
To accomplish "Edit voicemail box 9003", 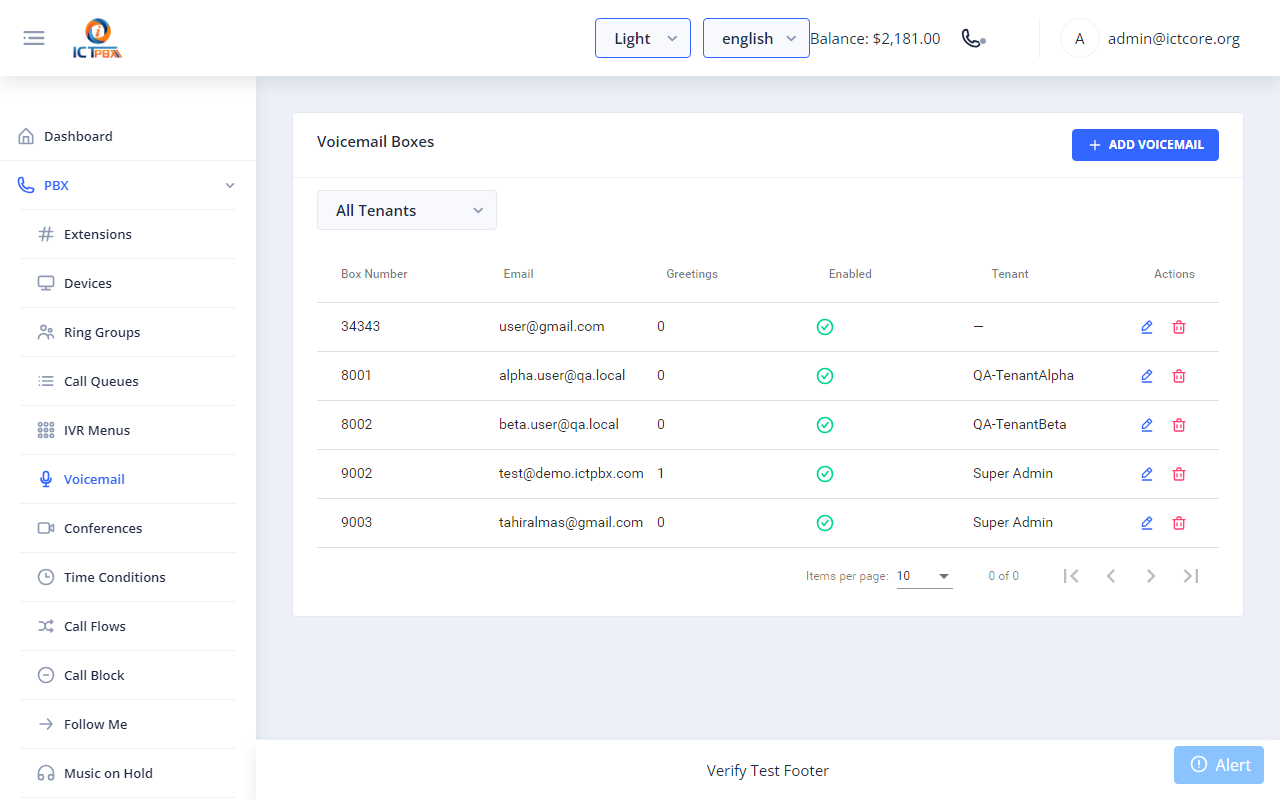I will tap(1147, 523).
